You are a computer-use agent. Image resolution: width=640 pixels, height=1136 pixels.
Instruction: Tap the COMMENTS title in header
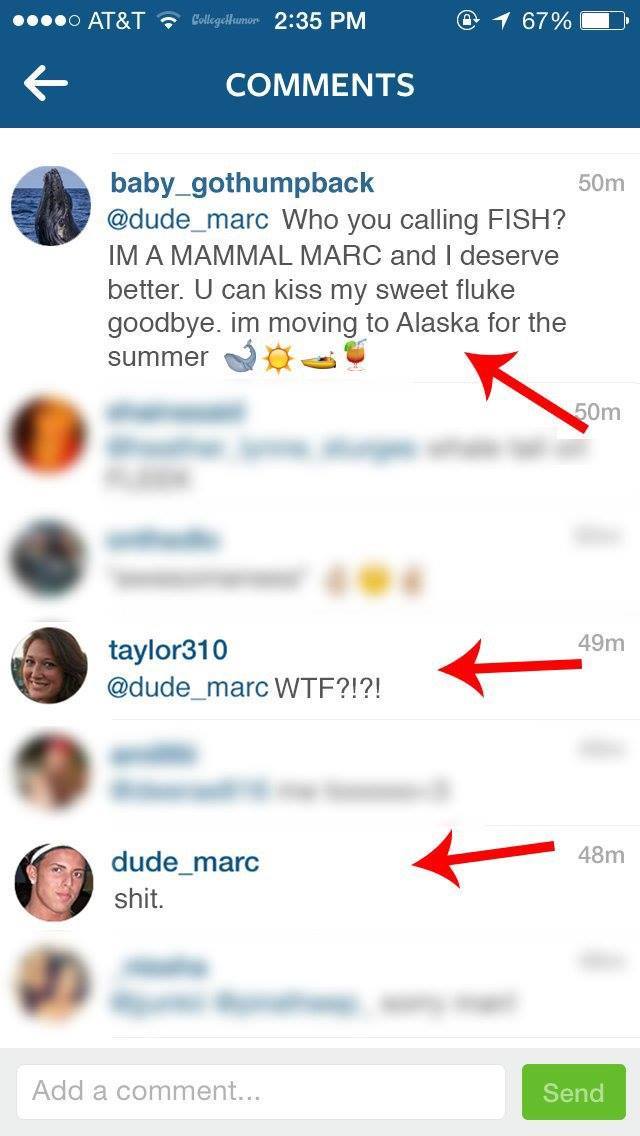[320, 85]
